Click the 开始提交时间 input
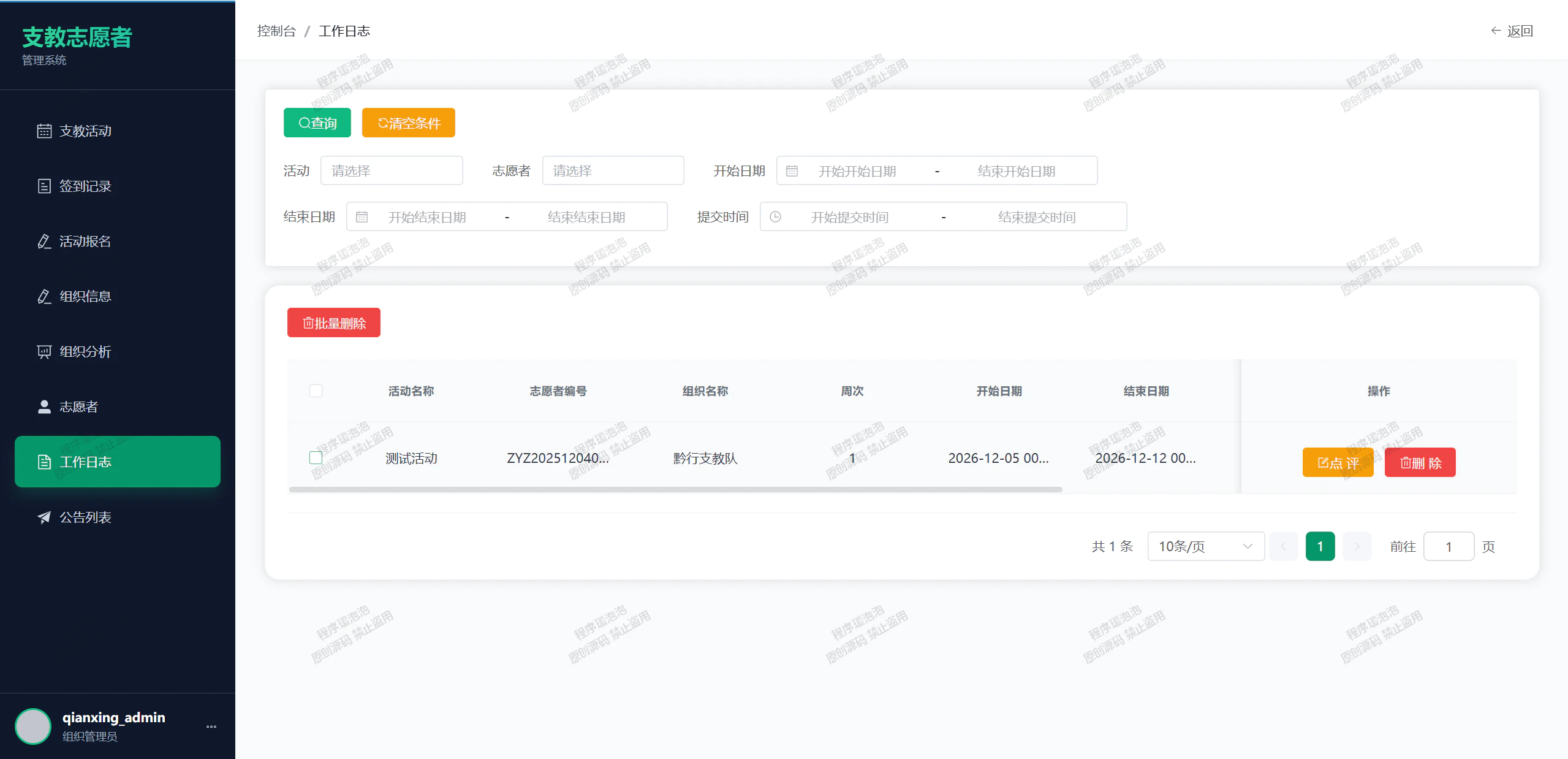This screenshot has height=759, width=1568. click(850, 217)
